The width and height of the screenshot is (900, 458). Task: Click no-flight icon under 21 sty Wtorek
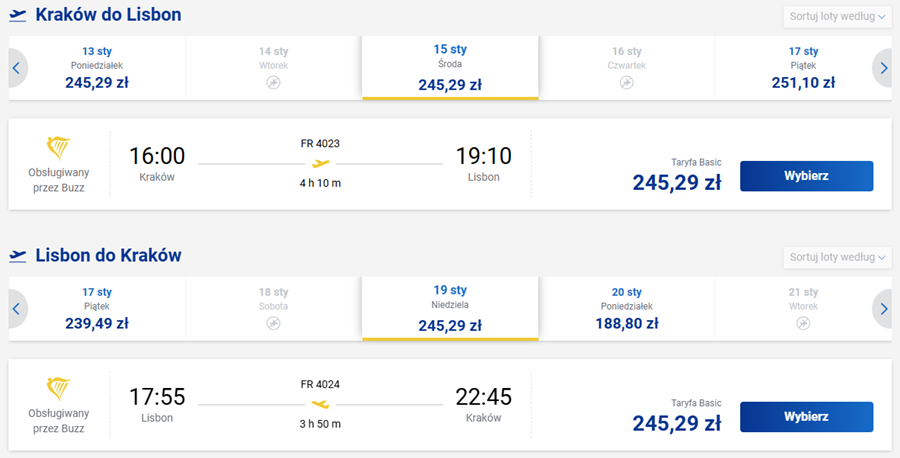click(x=803, y=324)
